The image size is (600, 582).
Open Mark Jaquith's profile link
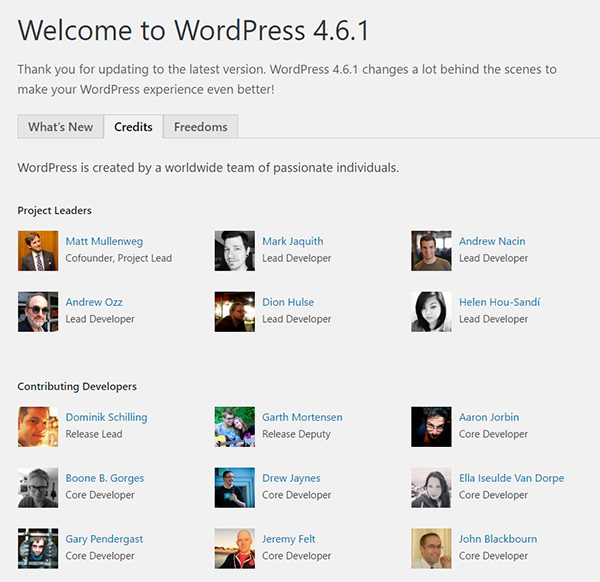coord(293,241)
